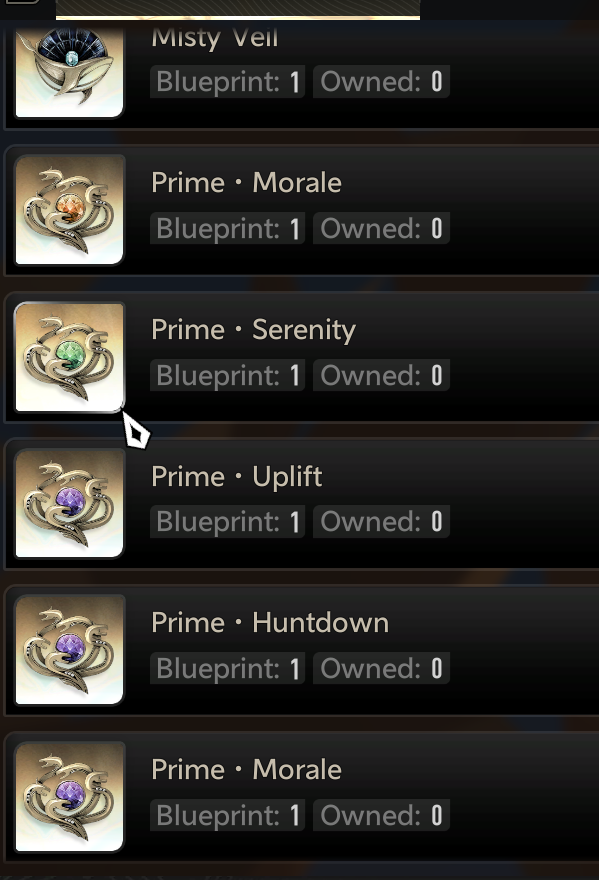Click the Owned count under Misty Veil

point(381,82)
